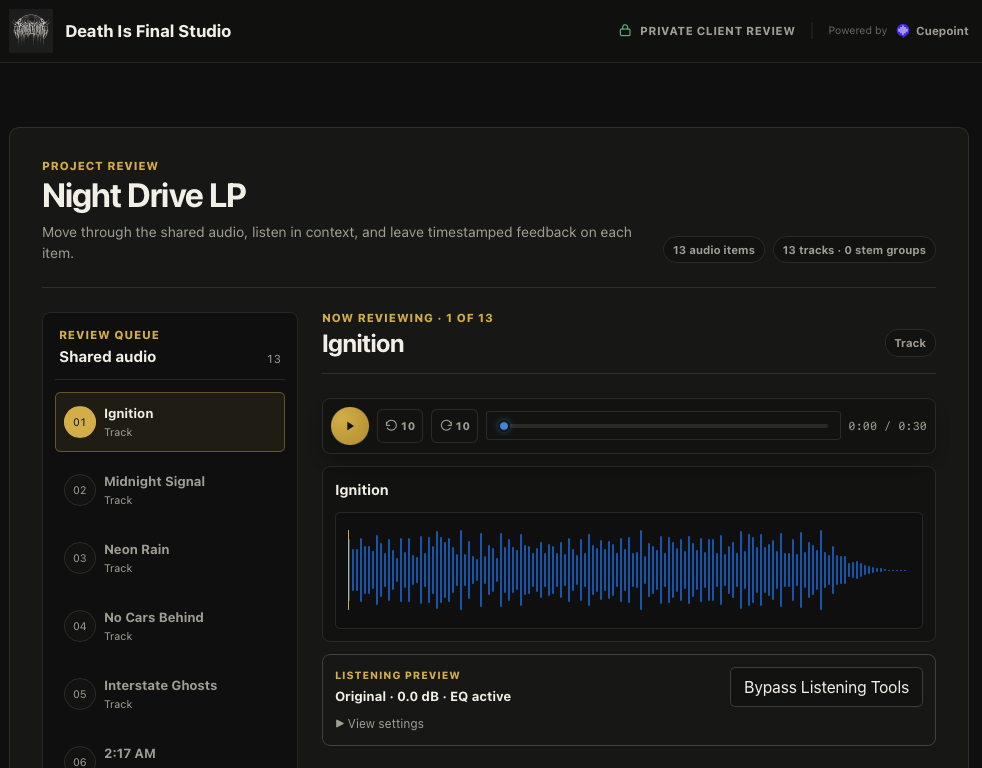
Task: Click the queue count 13
Action: [274, 359]
